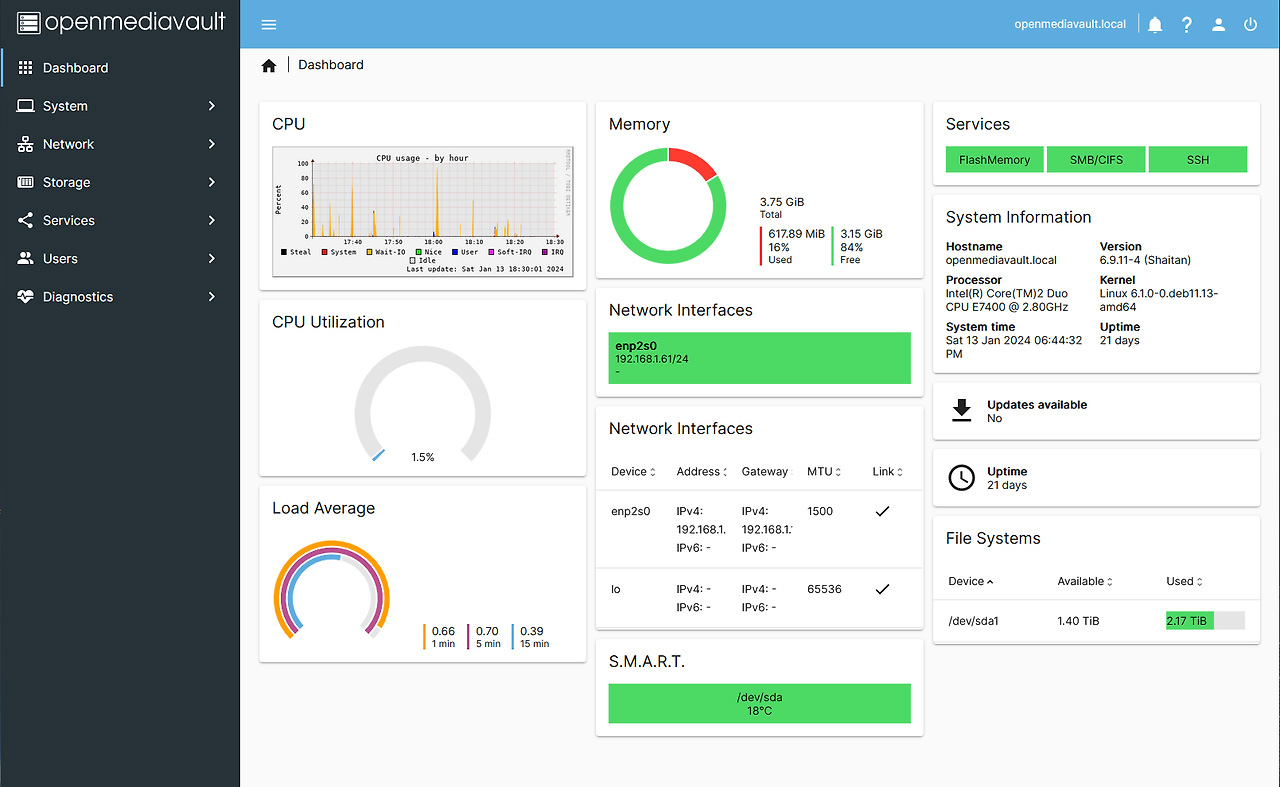This screenshot has height=787, width=1280.
Task: Sort file systems by Used
Action: tap(1184, 581)
